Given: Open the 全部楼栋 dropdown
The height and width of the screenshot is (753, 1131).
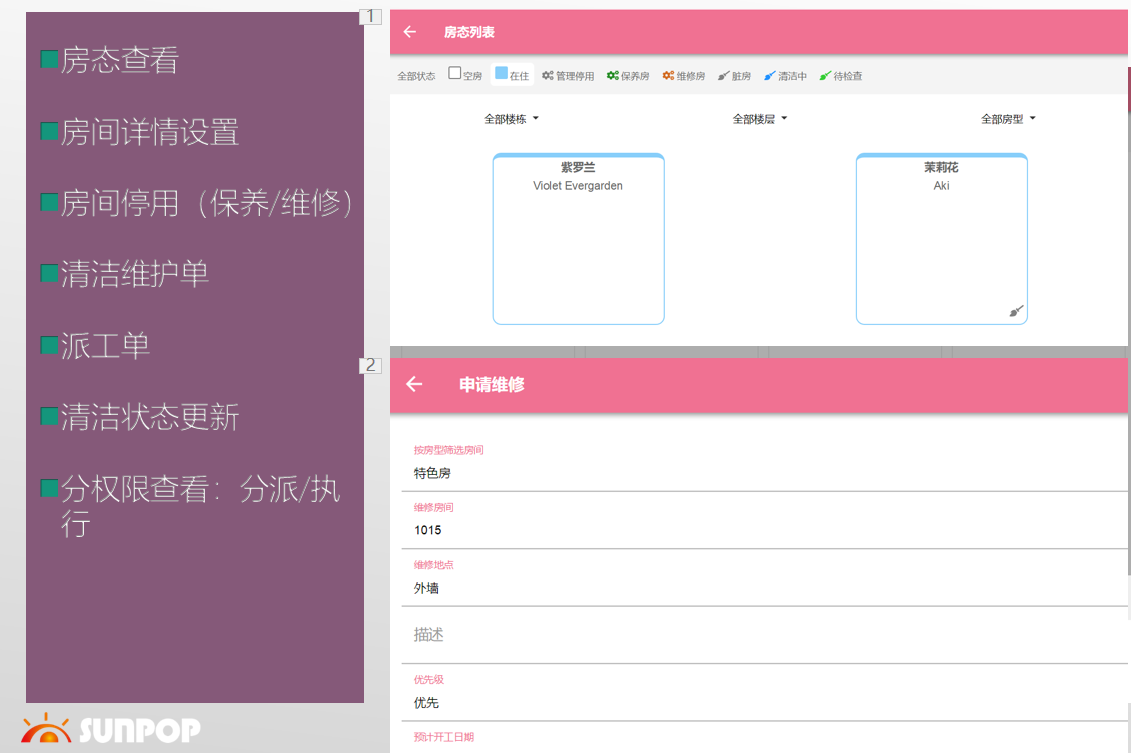Looking at the screenshot, I should pyautogui.click(x=511, y=119).
